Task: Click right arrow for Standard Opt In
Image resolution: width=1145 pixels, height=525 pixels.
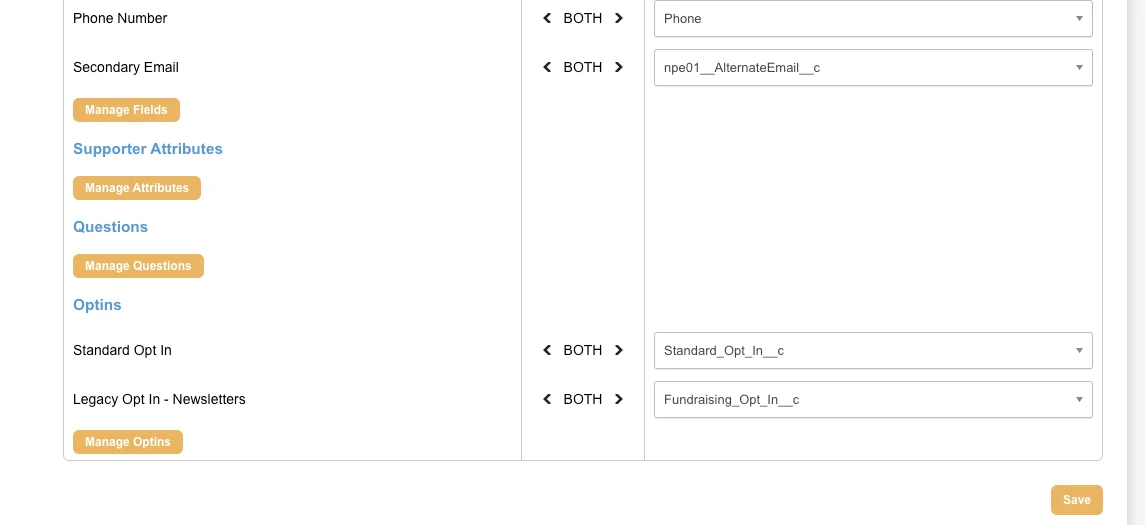Action: 619,350
